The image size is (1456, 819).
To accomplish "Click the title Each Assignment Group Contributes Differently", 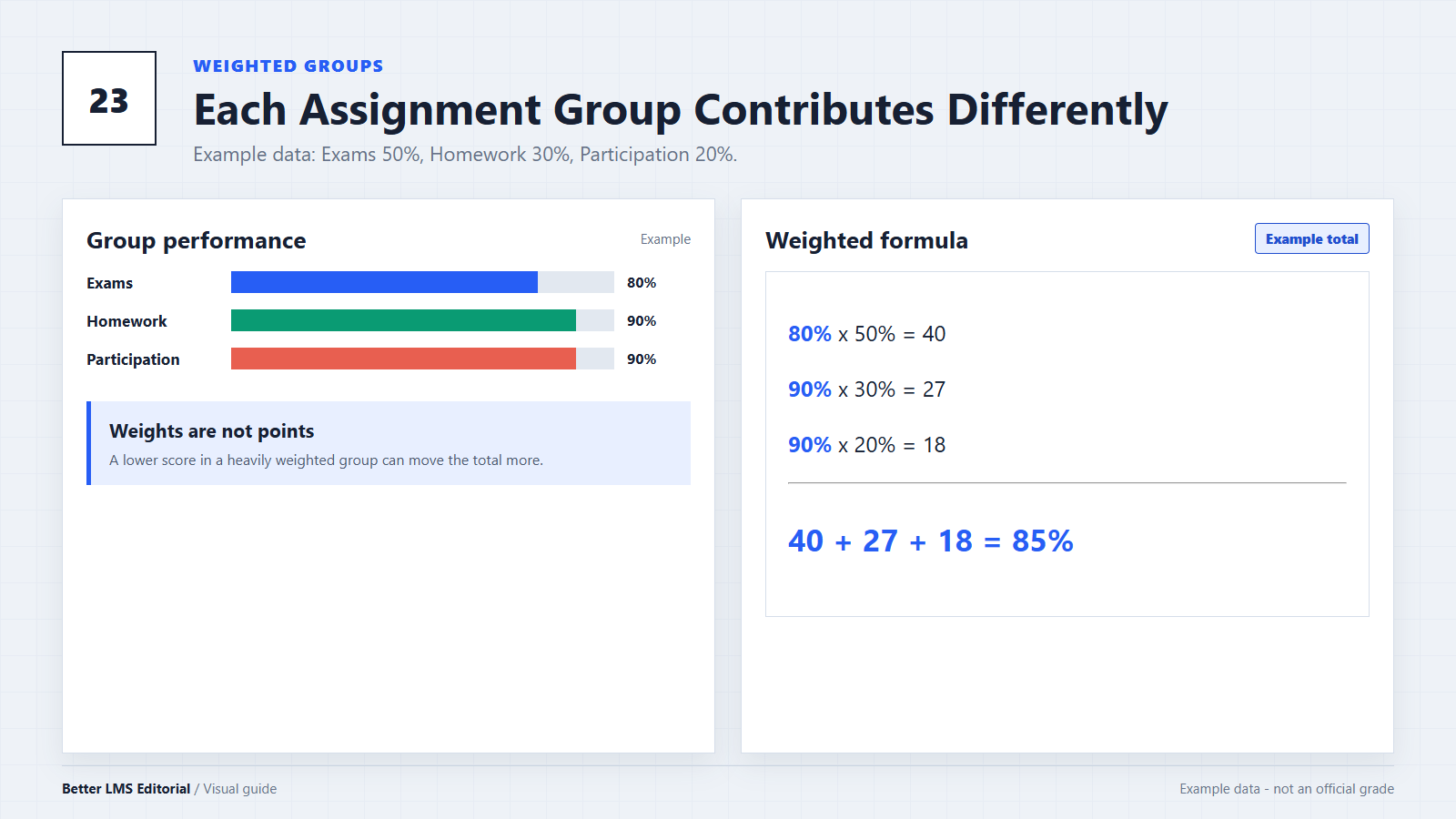I will pyautogui.click(x=681, y=110).
